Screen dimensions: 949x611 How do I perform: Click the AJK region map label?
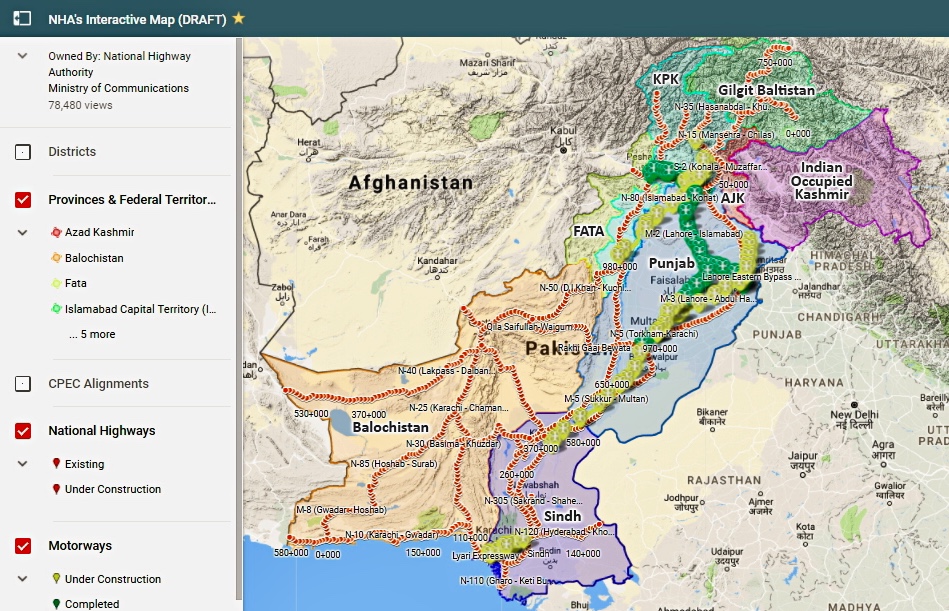tap(732, 198)
